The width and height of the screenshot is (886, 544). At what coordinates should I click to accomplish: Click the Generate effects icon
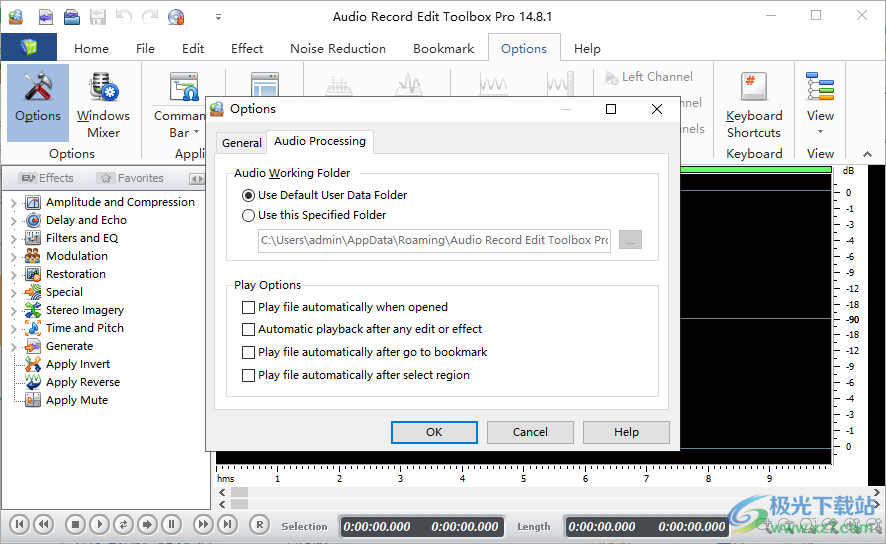33,346
